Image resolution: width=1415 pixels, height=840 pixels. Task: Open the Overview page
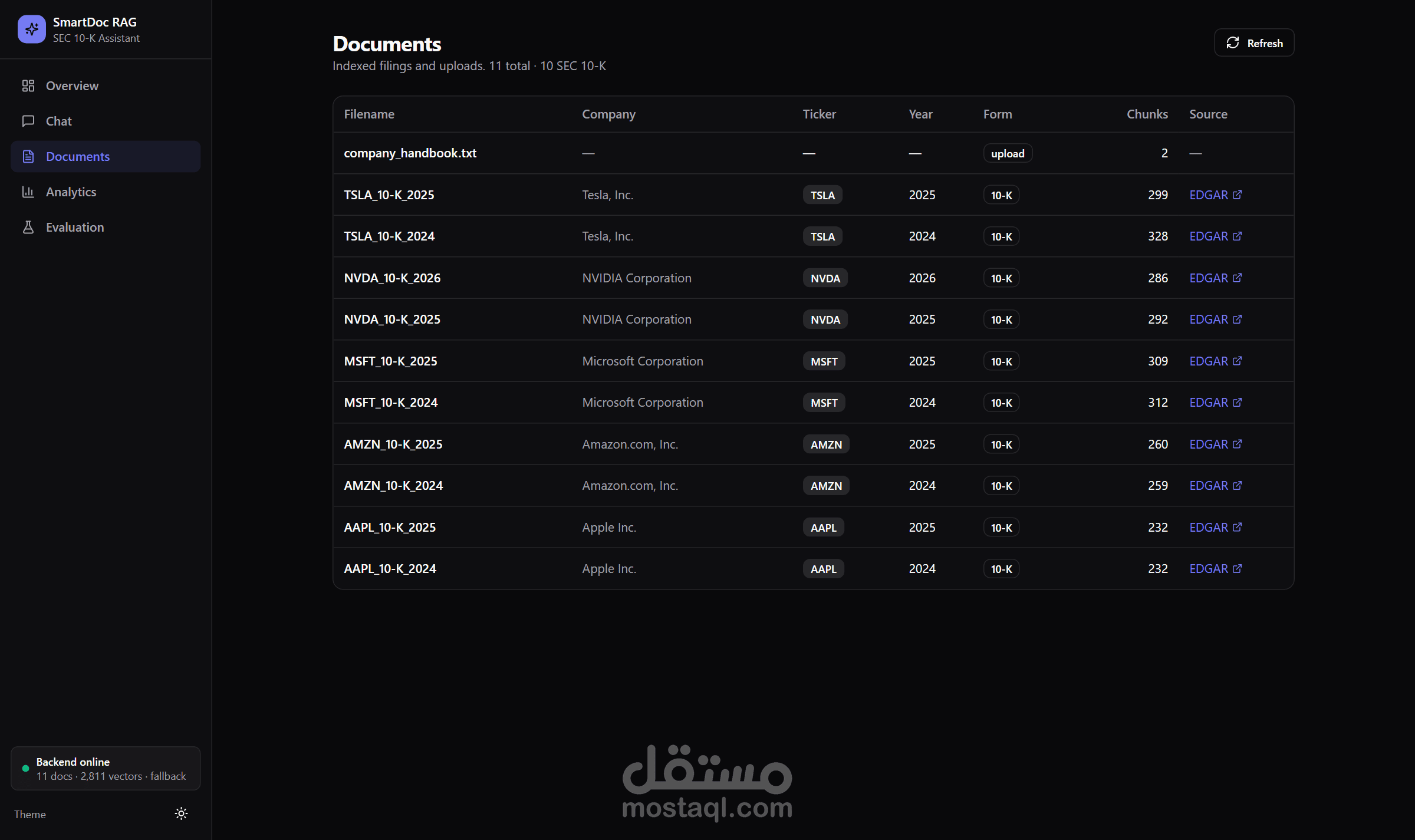pos(106,86)
